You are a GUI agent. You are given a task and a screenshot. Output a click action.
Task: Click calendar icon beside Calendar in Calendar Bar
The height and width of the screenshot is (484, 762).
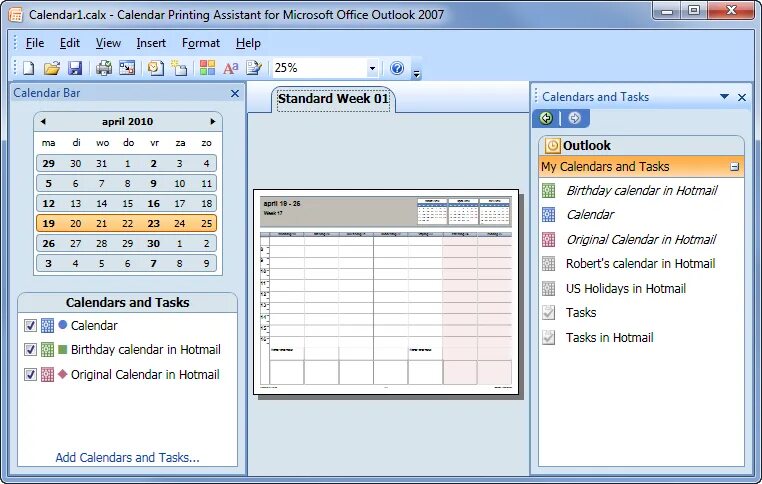pos(47,326)
